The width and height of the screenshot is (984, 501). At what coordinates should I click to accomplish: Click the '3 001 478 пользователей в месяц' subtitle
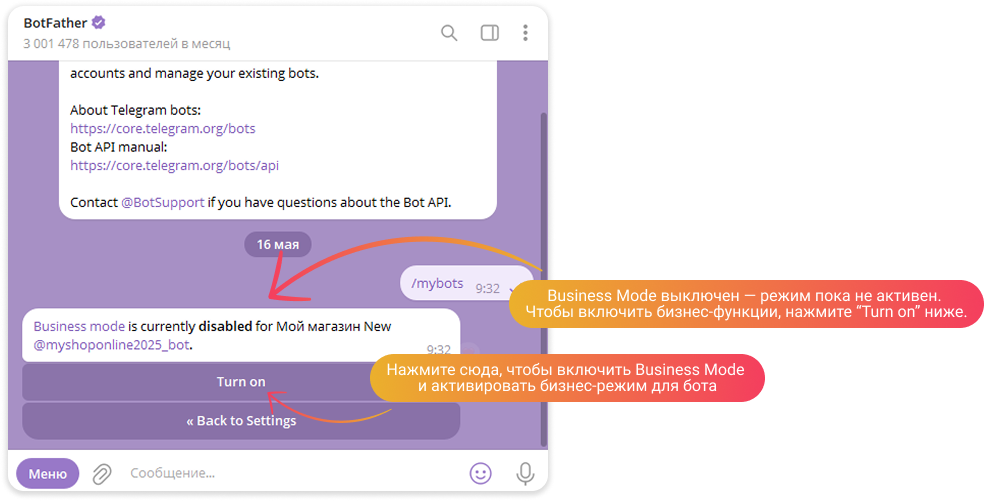click(x=127, y=44)
